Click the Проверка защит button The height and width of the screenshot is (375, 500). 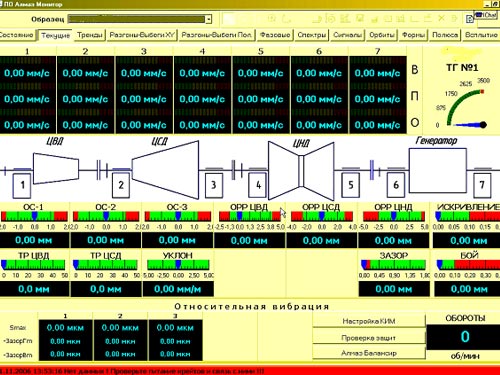[369, 338]
